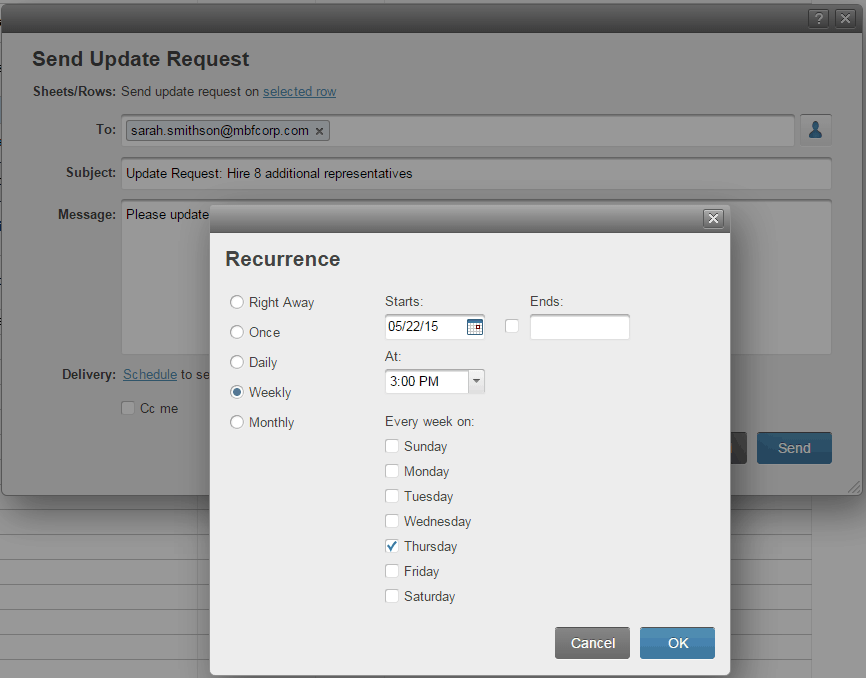Remove the sarah.smithson@mbfcorp.com recipient chip
The width and height of the screenshot is (866, 678).
click(x=318, y=130)
